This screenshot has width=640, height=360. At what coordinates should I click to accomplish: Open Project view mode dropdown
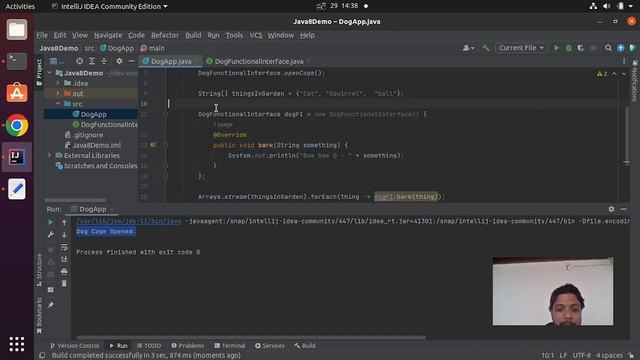click(57, 61)
